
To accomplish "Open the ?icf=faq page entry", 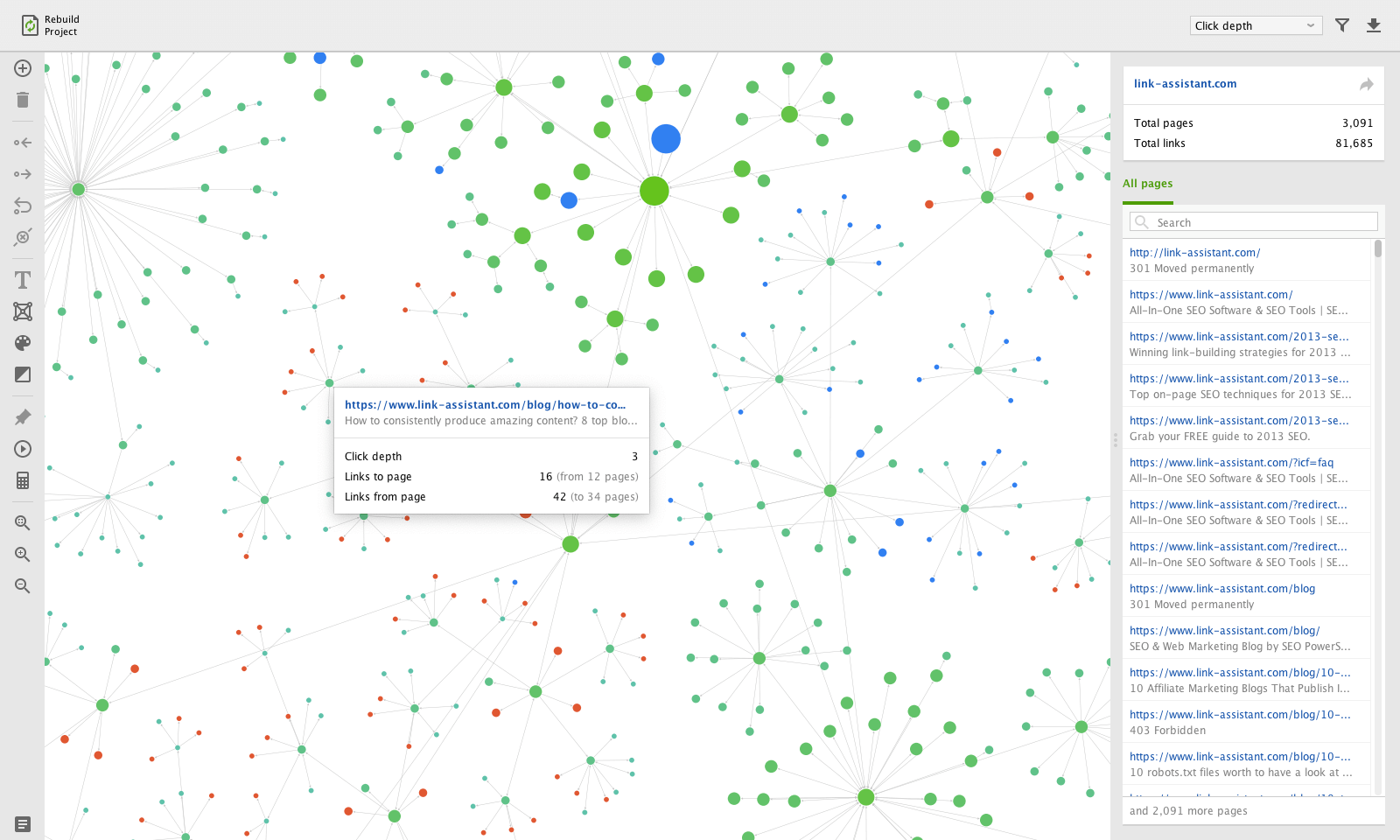I will coord(1247,470).
